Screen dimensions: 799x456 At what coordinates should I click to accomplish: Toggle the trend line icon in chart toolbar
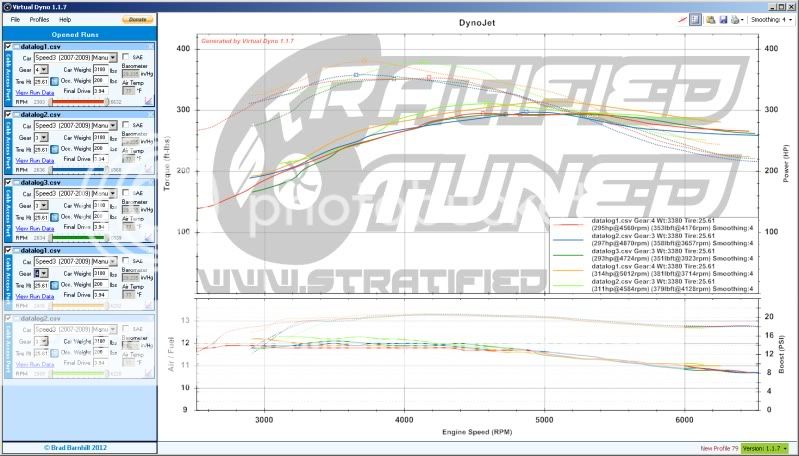(683, 20)
